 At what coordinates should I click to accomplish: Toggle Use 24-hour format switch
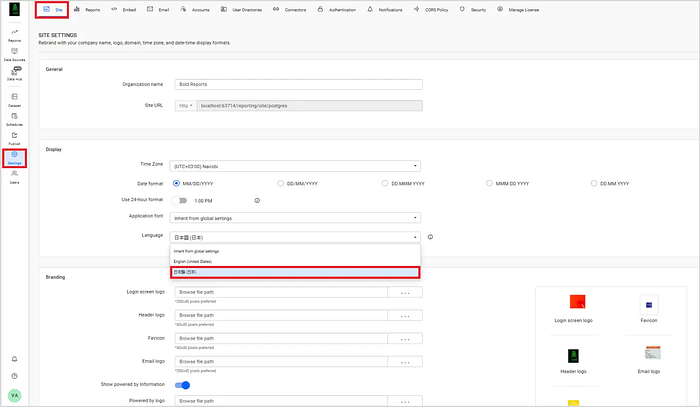(x=180, y=200)
